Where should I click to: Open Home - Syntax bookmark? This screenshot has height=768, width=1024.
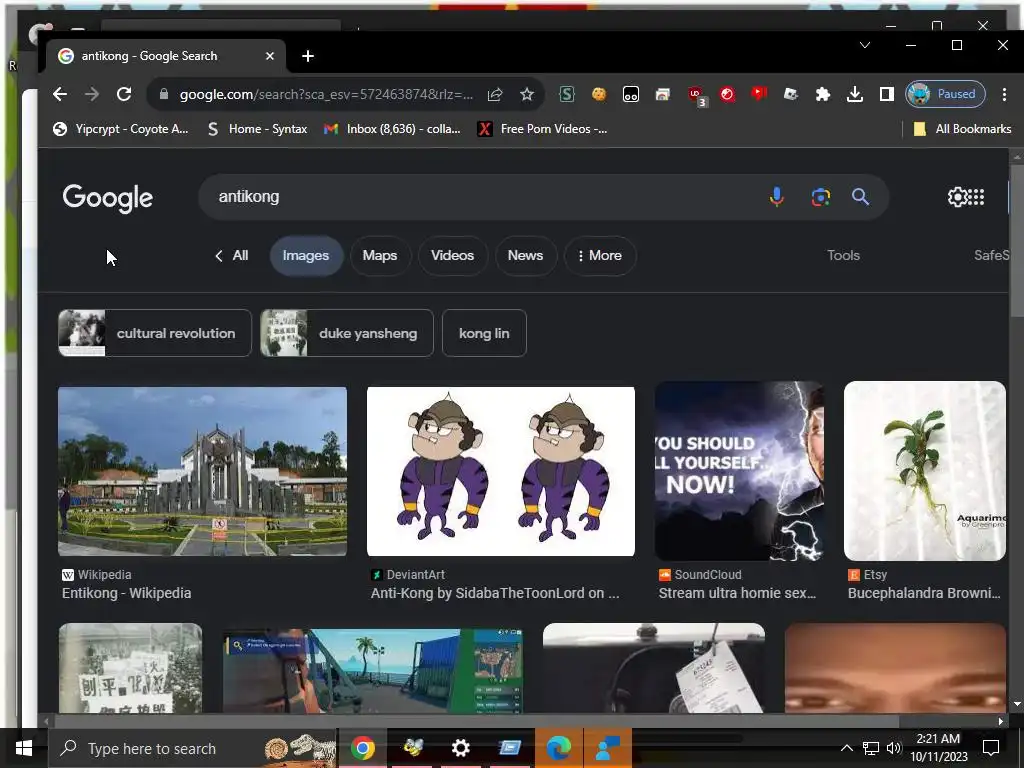coord(257,129)
